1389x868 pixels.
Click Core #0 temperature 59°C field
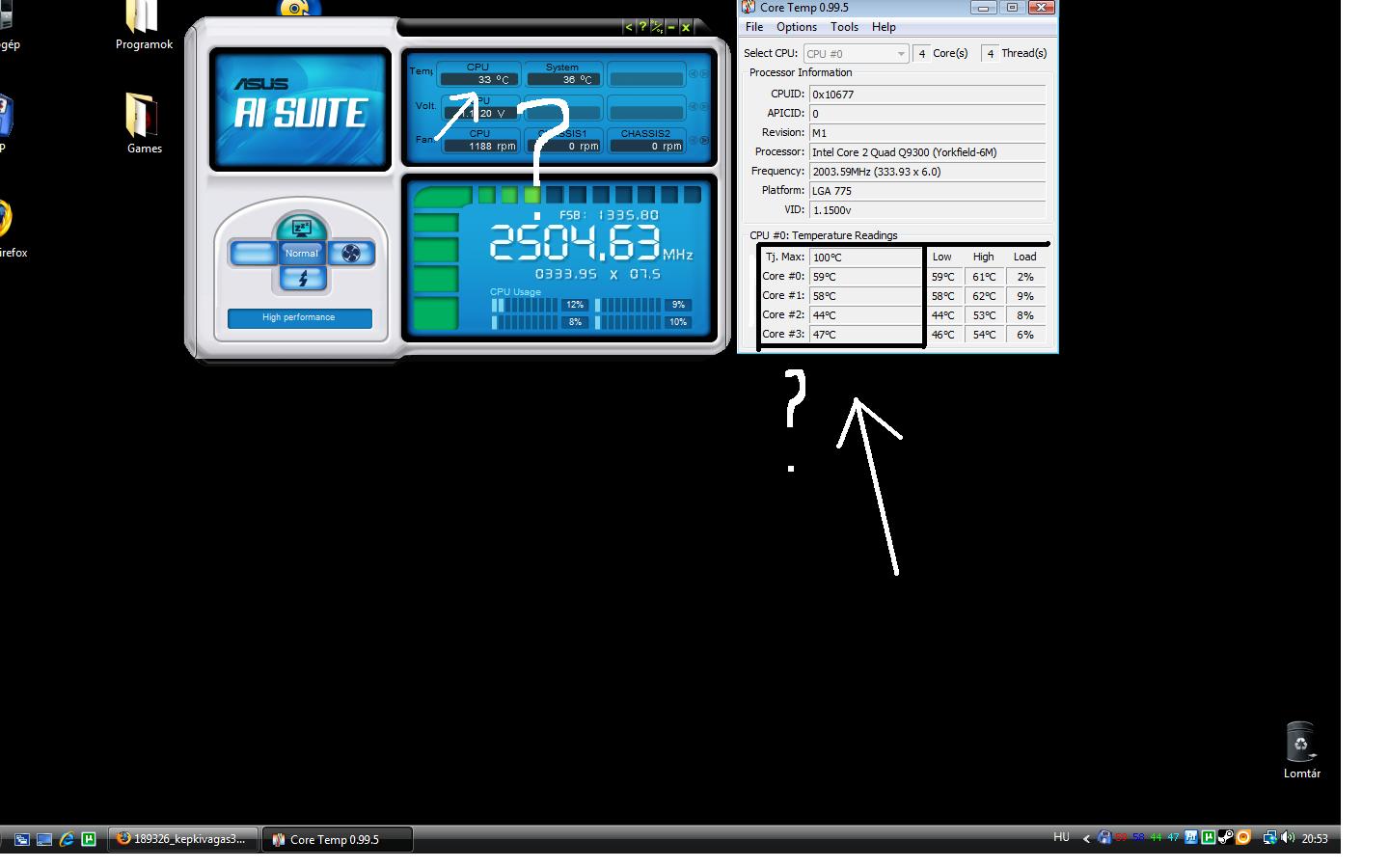click(866, 277)
